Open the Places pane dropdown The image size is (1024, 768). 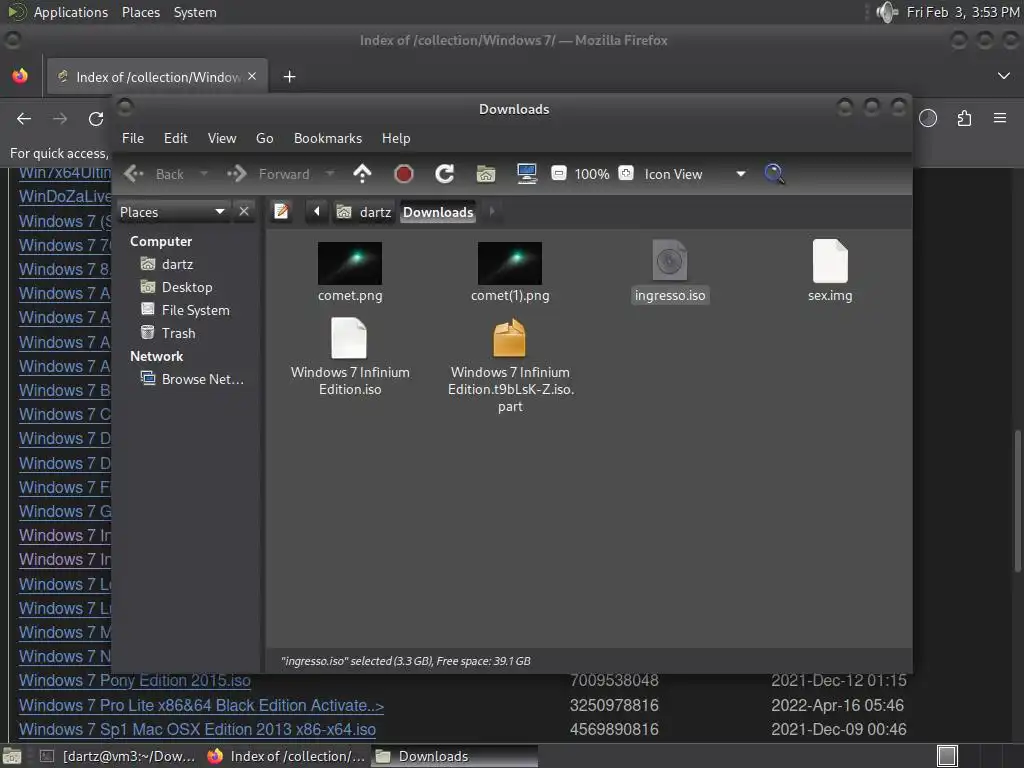[x=173, y=212]
